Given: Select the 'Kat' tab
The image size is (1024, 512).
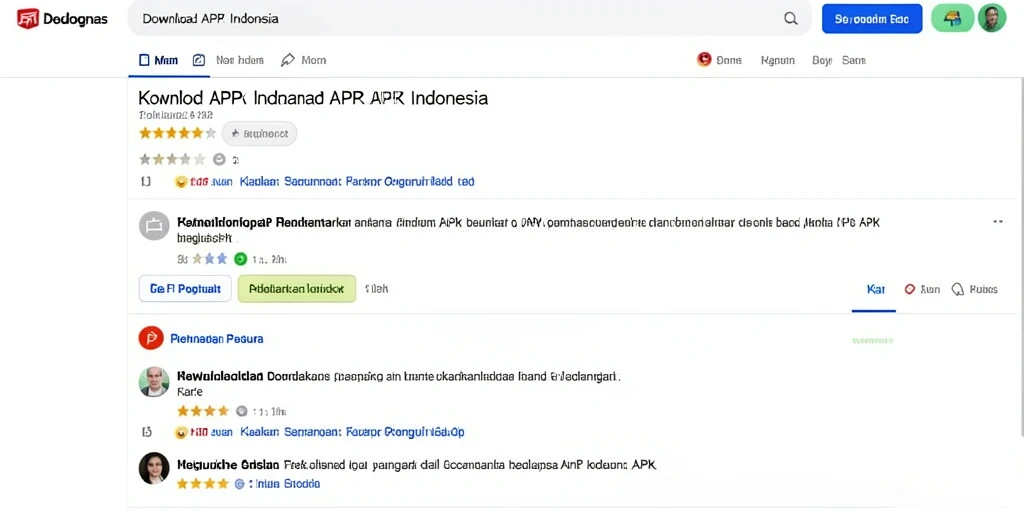Looking at the screenshot, I should 875,289.
